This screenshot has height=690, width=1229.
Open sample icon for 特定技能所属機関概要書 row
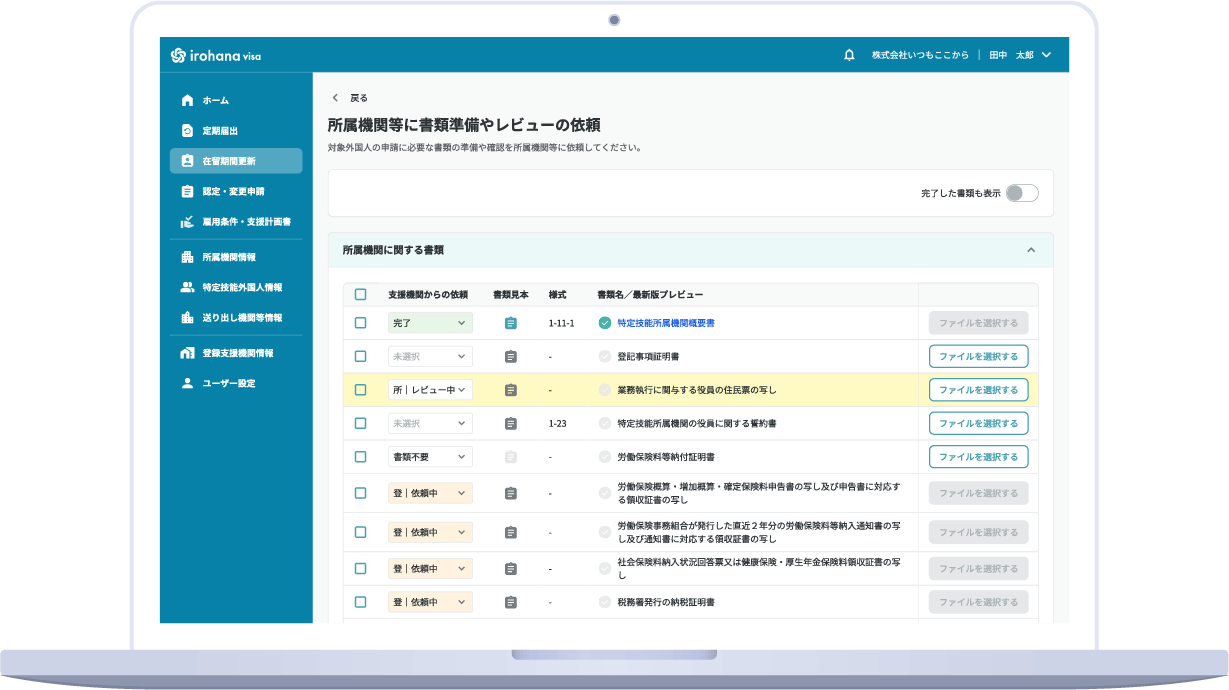click(x=511, y=323)
